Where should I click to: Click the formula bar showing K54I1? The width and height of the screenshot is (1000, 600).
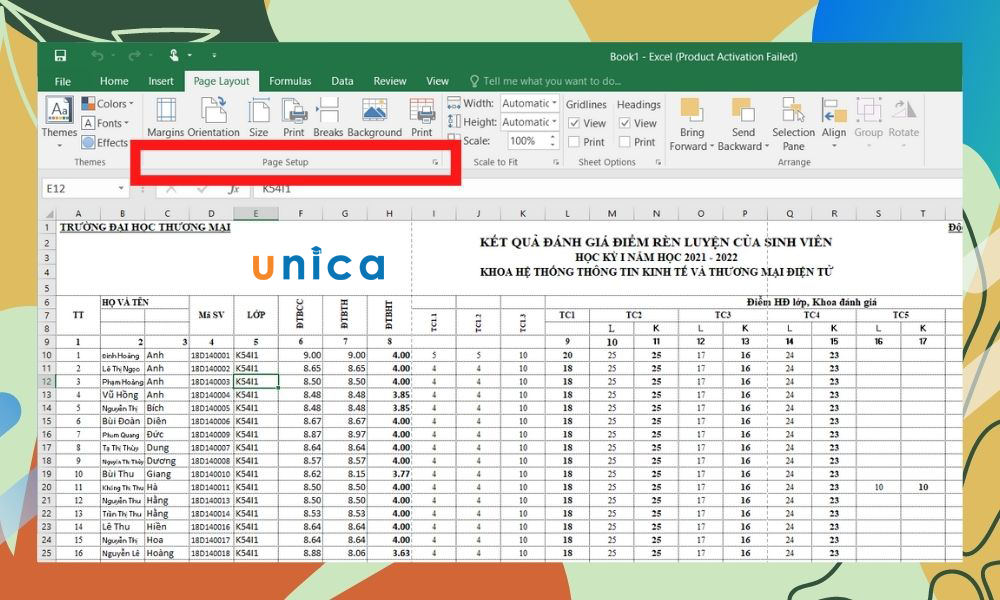point(607,189)
